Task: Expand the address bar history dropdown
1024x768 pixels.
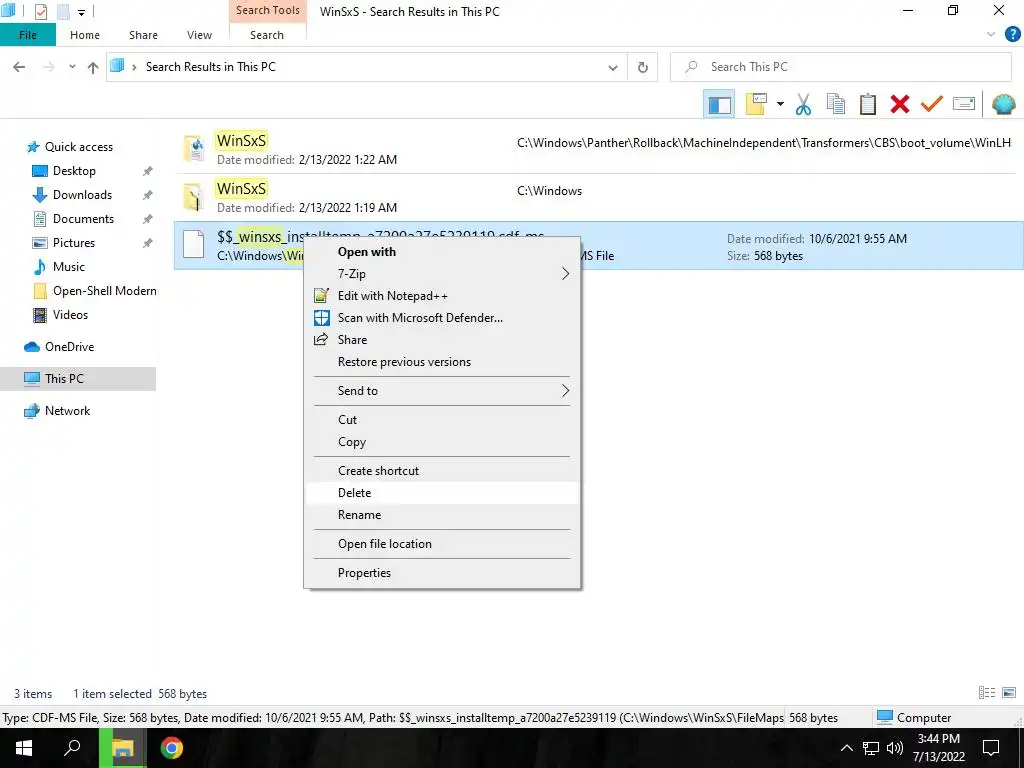Action: [x=613, y=67]
